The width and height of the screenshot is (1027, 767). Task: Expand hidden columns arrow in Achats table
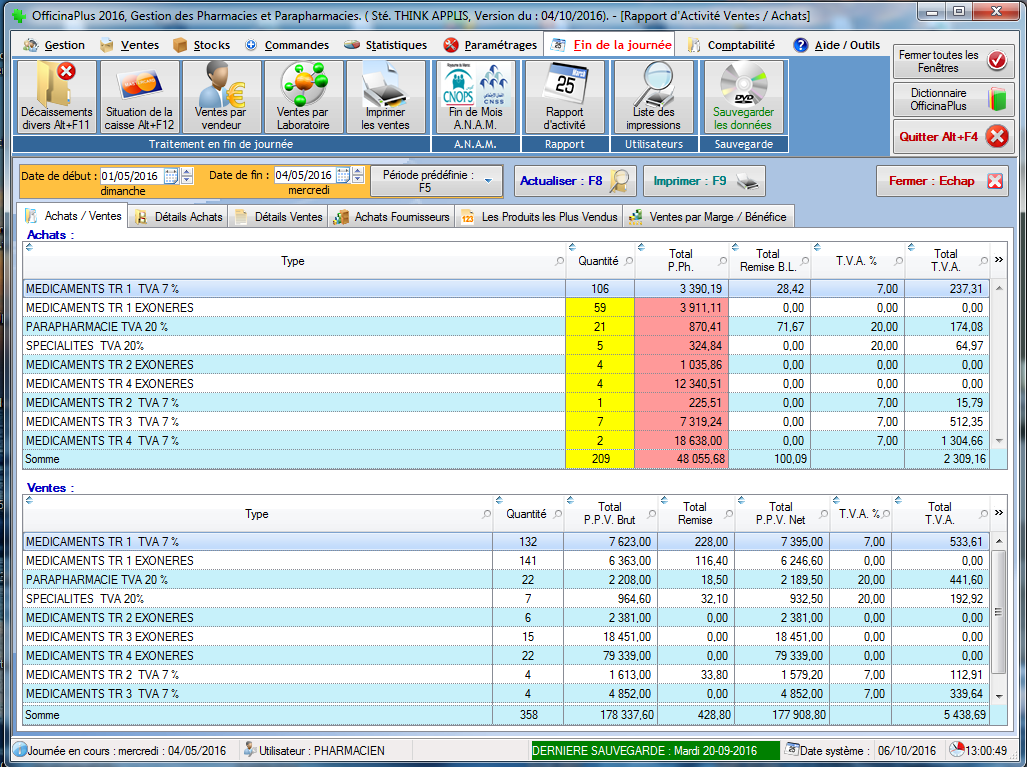click(998, 260)
